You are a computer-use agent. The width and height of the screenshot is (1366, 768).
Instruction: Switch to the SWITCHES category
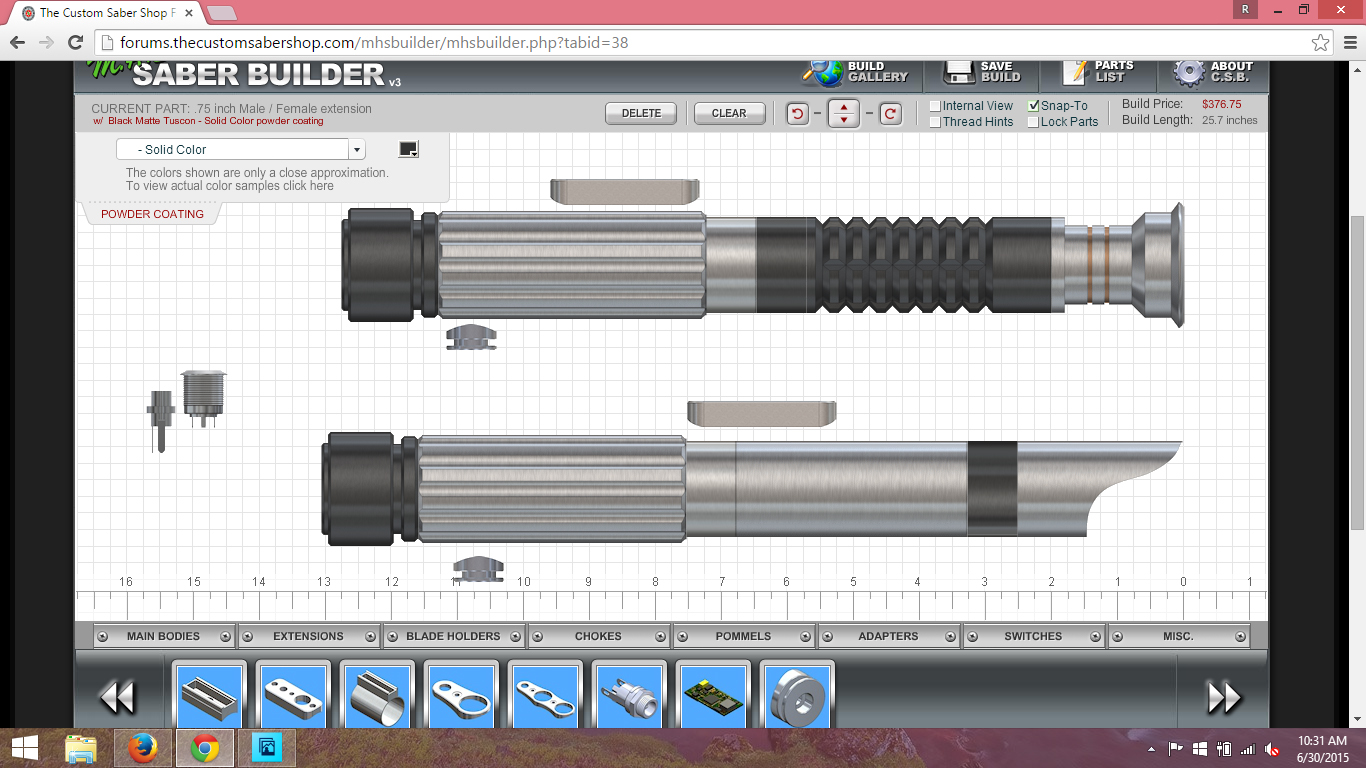[x=1033, y=636]
